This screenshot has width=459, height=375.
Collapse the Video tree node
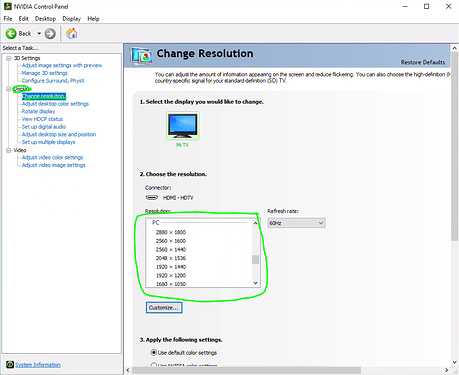pos(9,150)
